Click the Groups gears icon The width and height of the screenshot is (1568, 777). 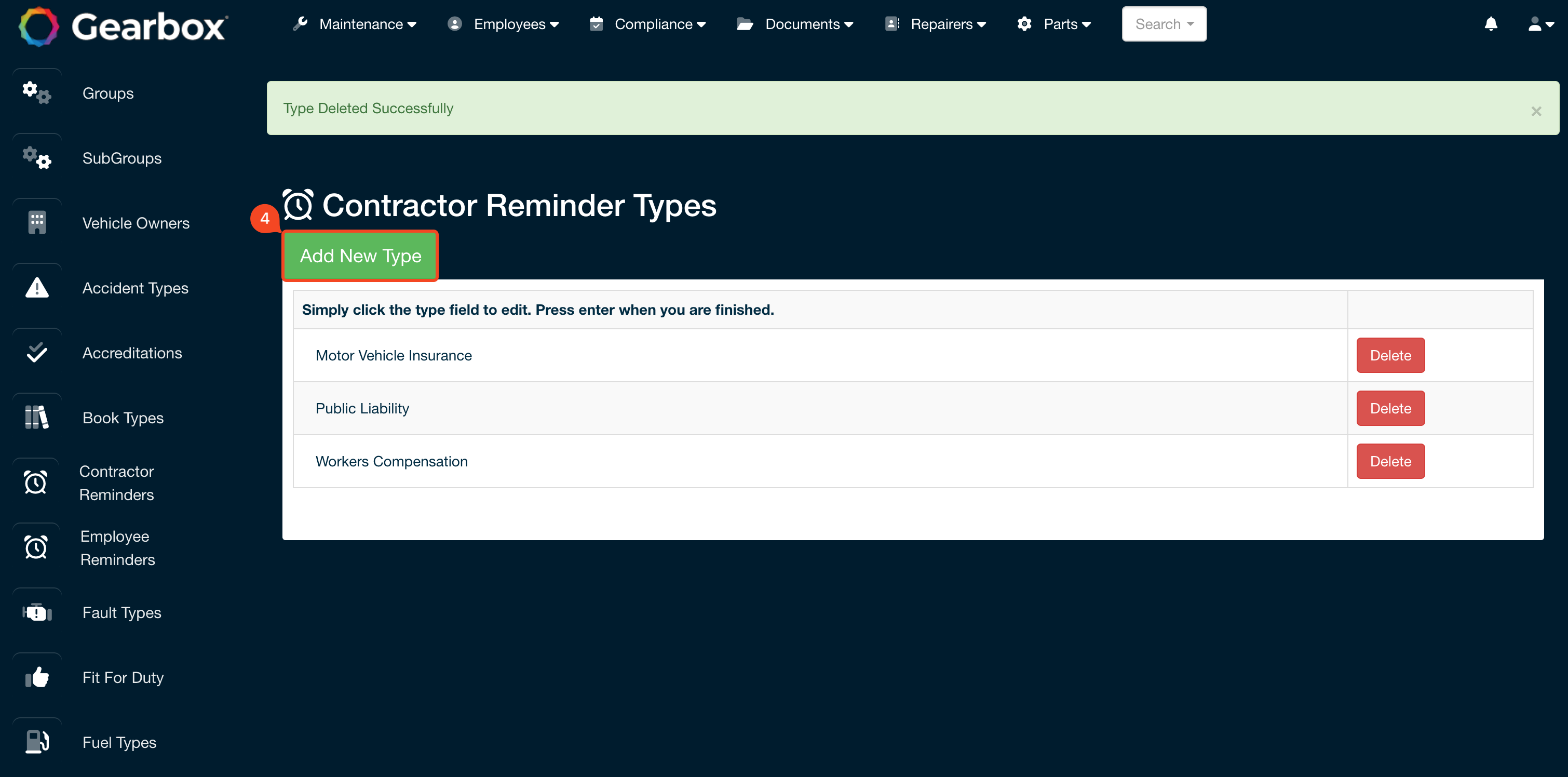click(36, 92)
